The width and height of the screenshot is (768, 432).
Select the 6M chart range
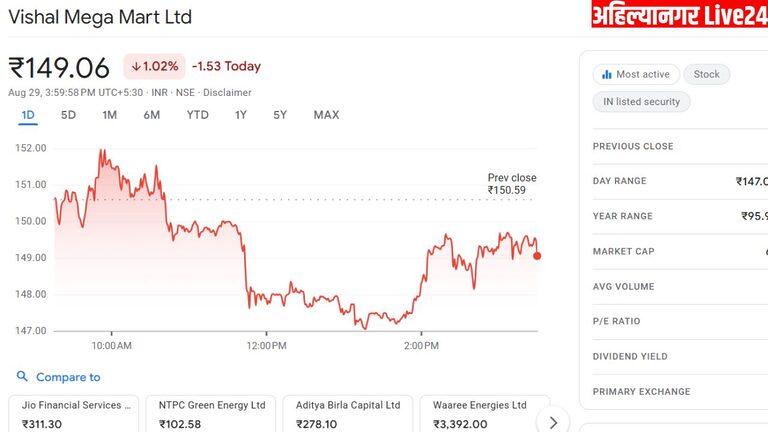click(x=151, y=115)
